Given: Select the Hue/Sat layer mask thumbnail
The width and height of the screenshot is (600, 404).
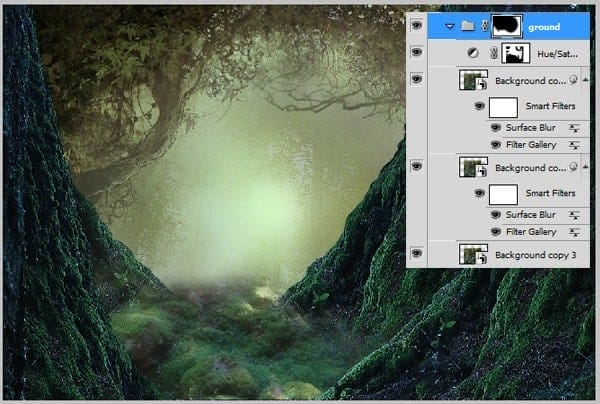Looking at the screenshot, I should [x=515, y=53].
